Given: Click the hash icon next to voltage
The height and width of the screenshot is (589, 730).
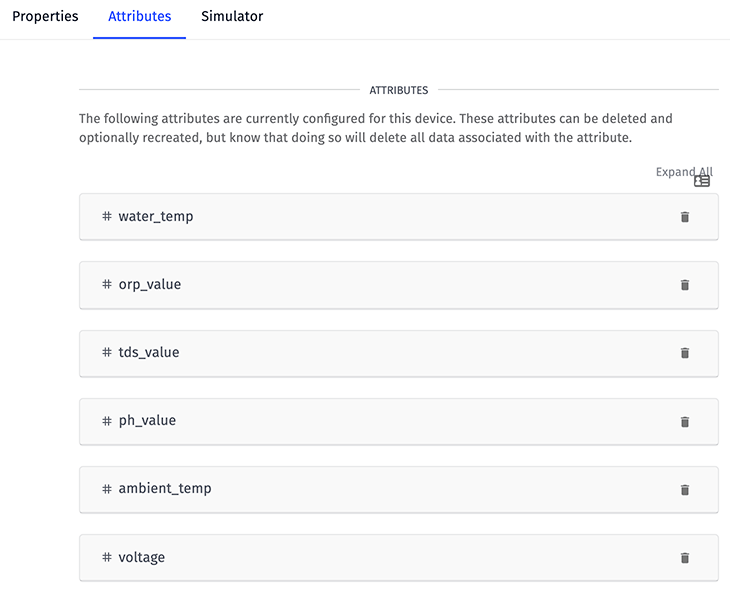Looking at the screenshot, I should 107,556.
